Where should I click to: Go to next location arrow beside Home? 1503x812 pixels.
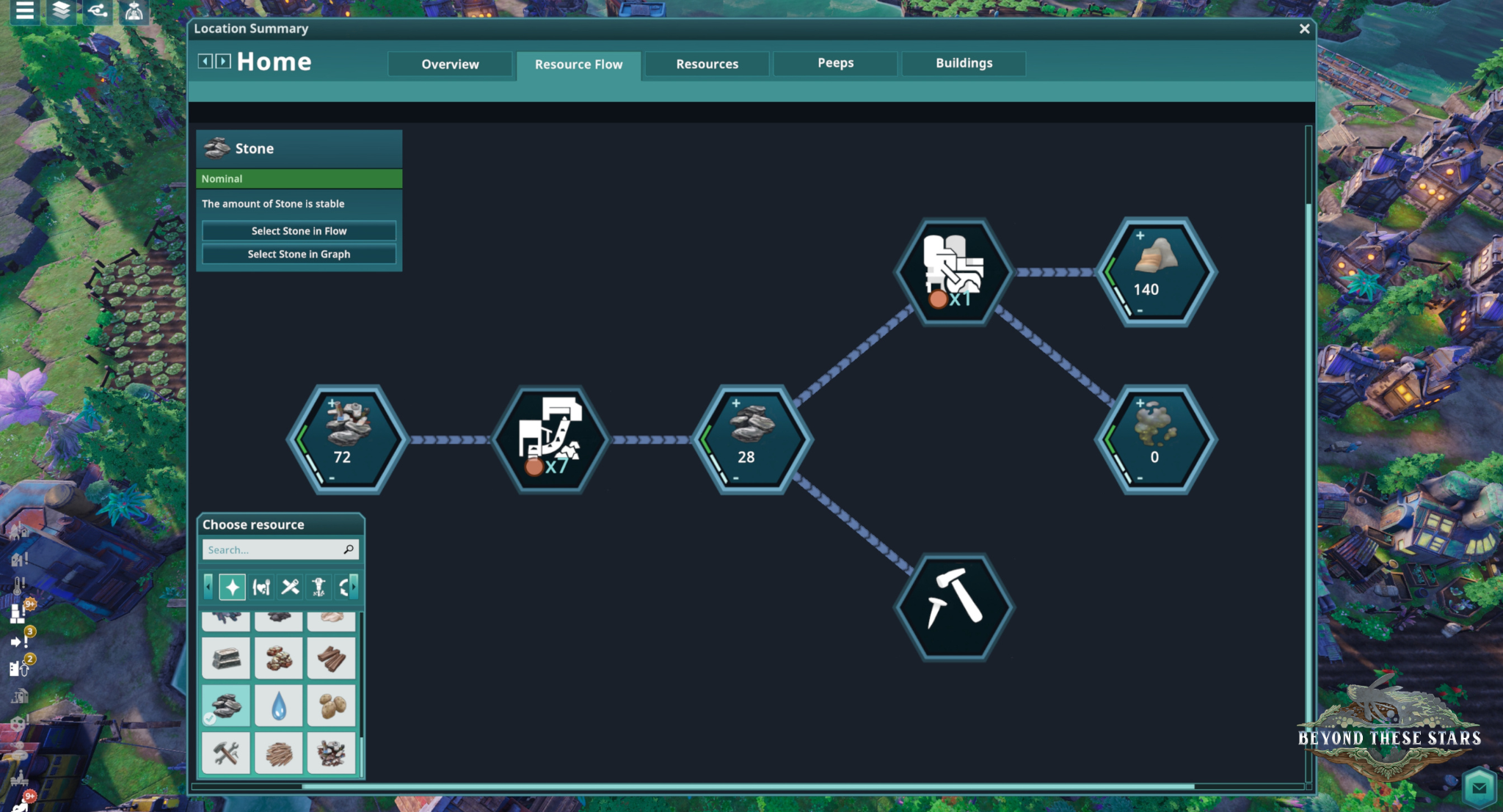(x=223, y=61)
